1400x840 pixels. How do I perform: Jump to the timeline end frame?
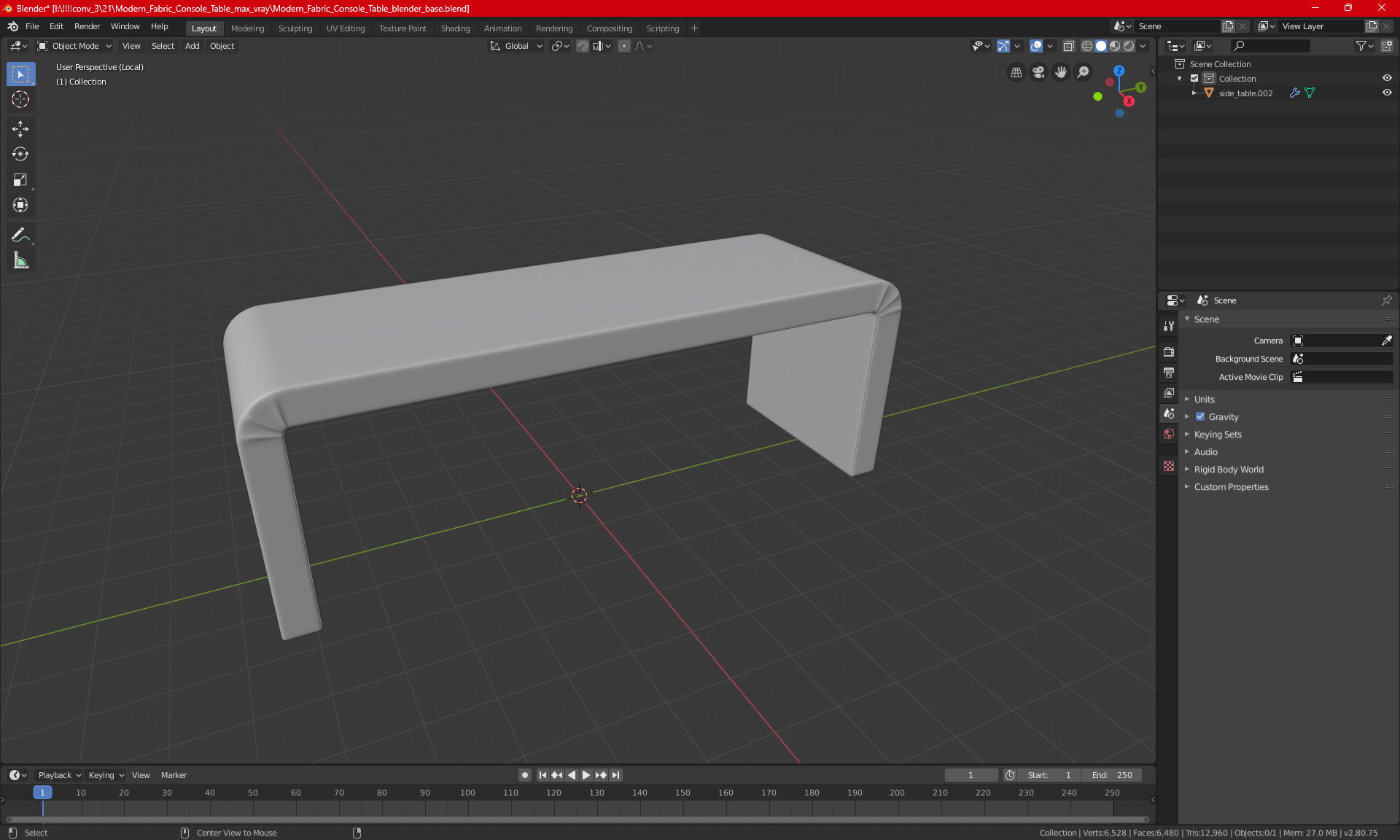[616, 775]
